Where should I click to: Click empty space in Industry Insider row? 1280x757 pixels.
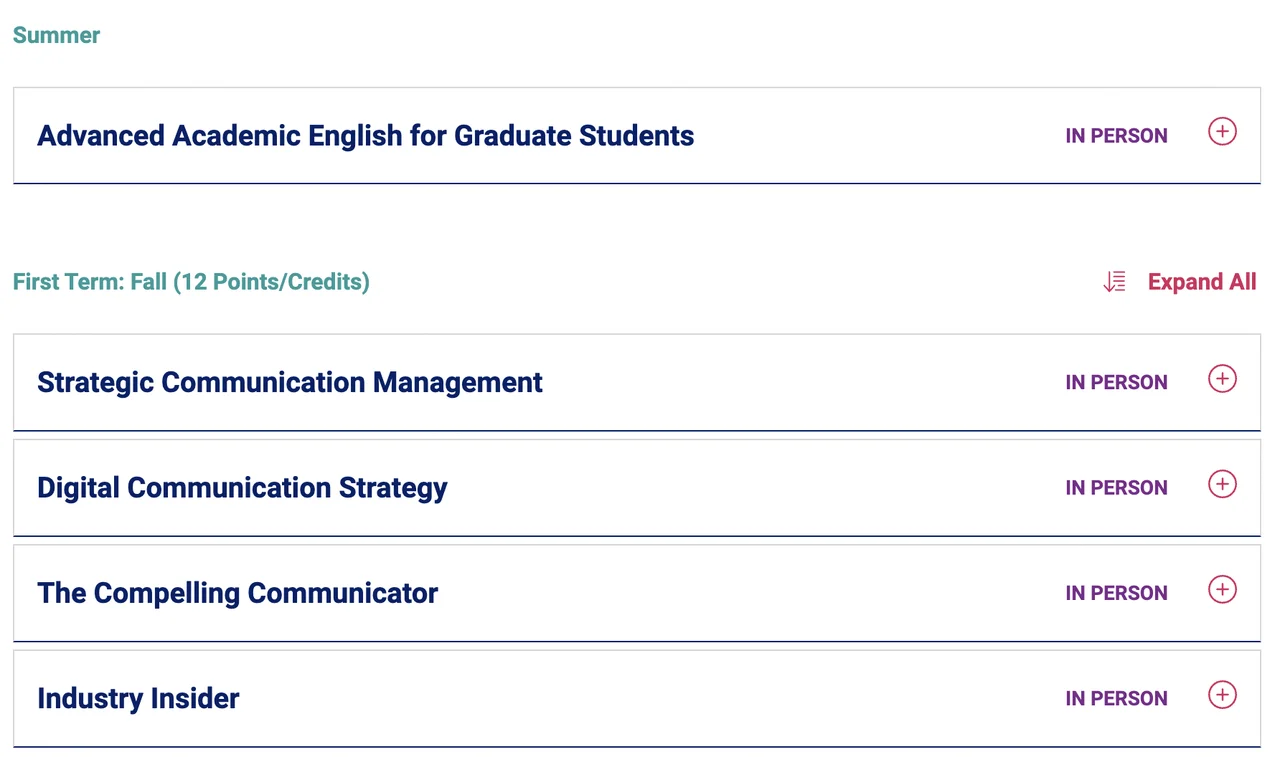click(650, 698)
